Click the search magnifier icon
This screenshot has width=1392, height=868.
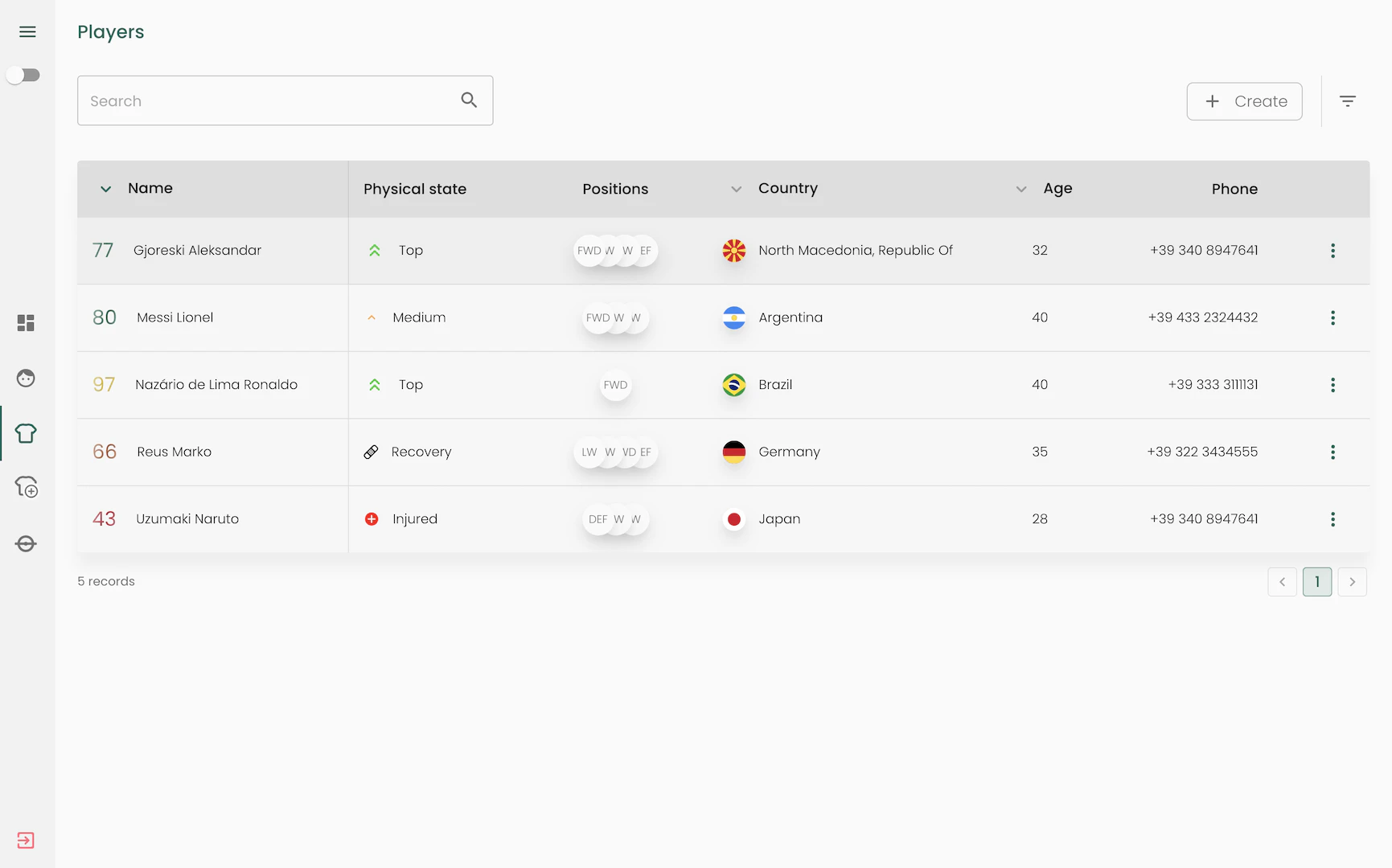469,100
